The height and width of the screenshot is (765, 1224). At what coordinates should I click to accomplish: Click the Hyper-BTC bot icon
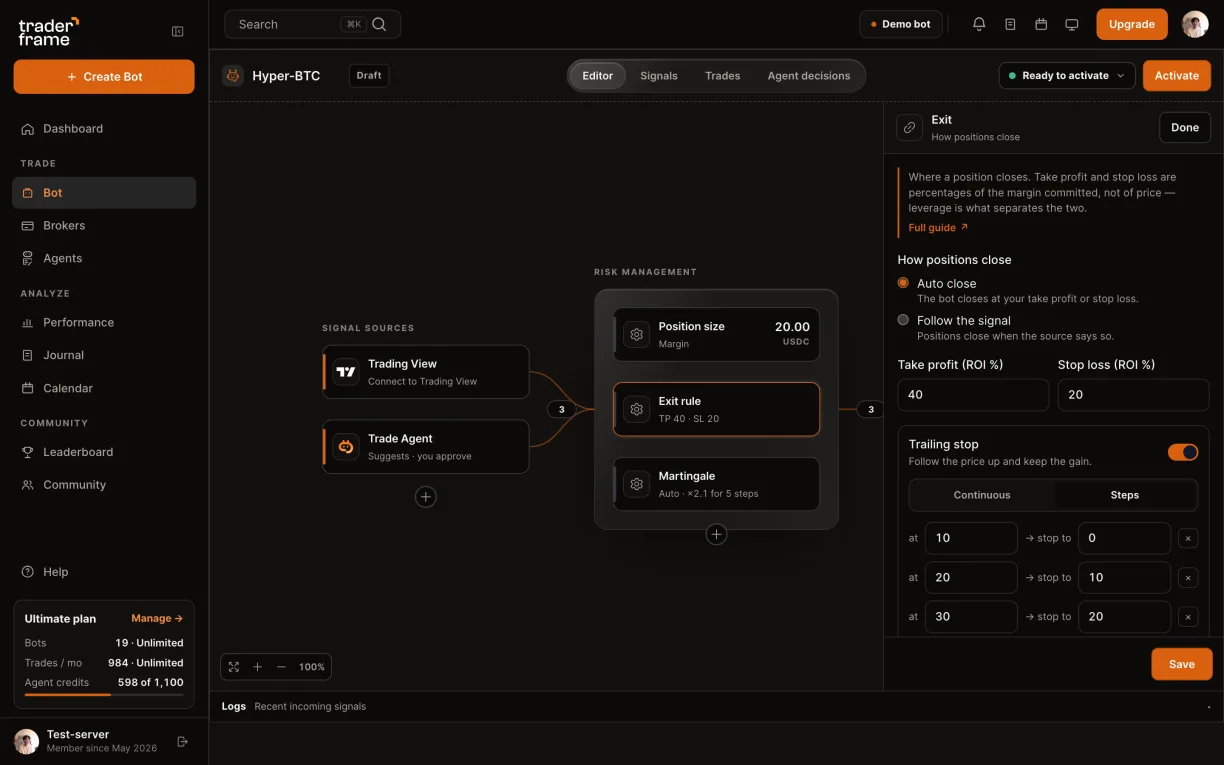click(233, 75)
